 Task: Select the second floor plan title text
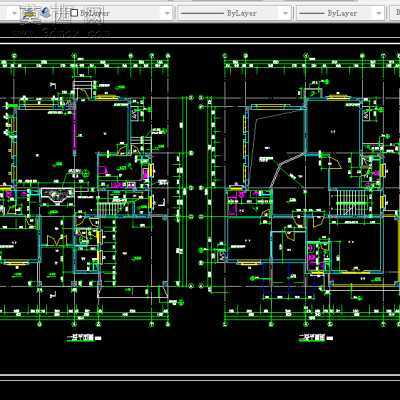point(312,338)
